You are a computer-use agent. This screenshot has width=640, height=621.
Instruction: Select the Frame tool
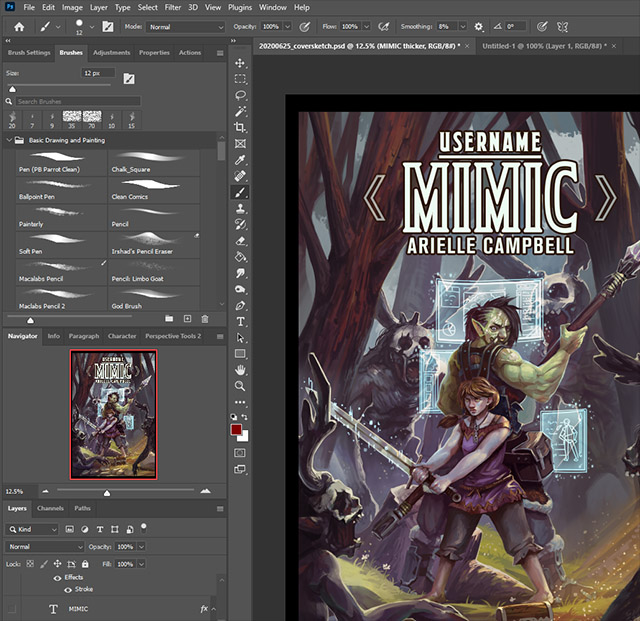point(240,144)
